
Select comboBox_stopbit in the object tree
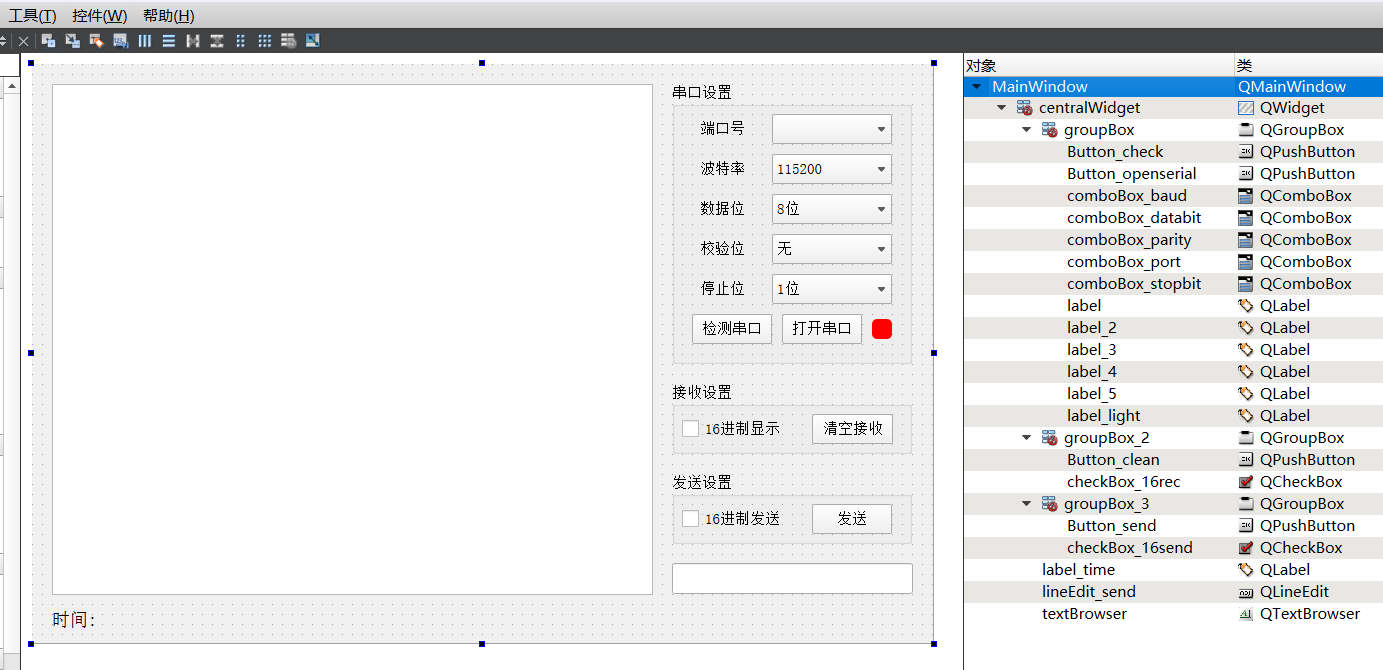pyautogui.click(x=1134, y=284)
